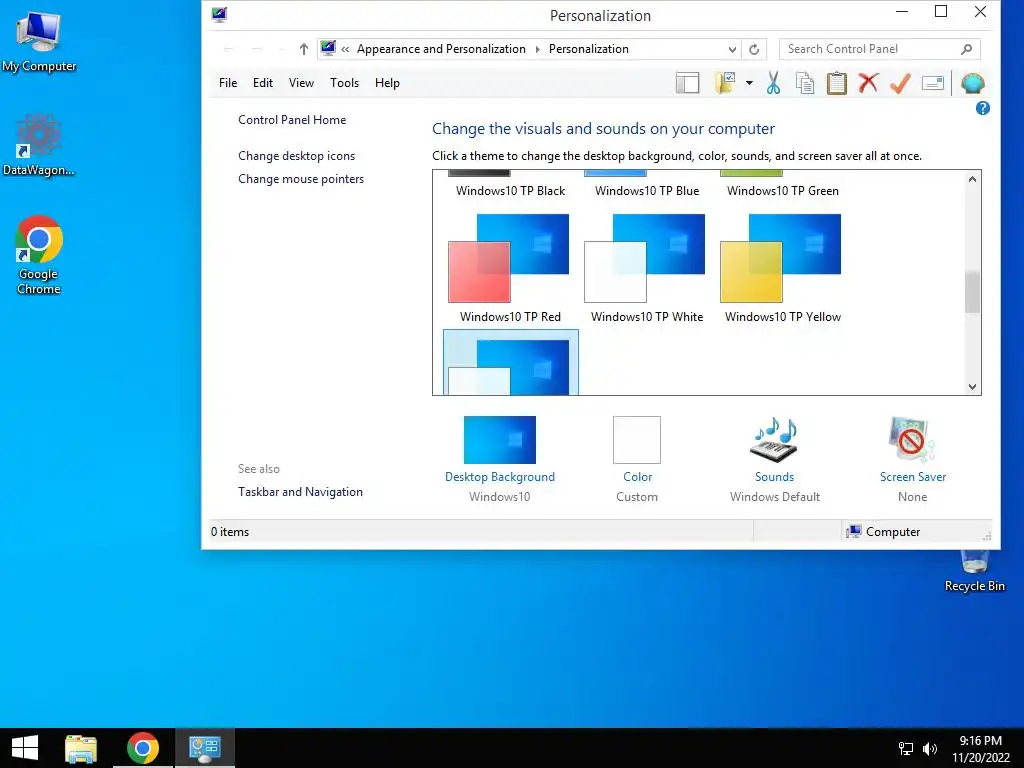Screen dimensions: 1024x768
Task: Select the Windows10 TP Red theme
Action: (510, 268)
